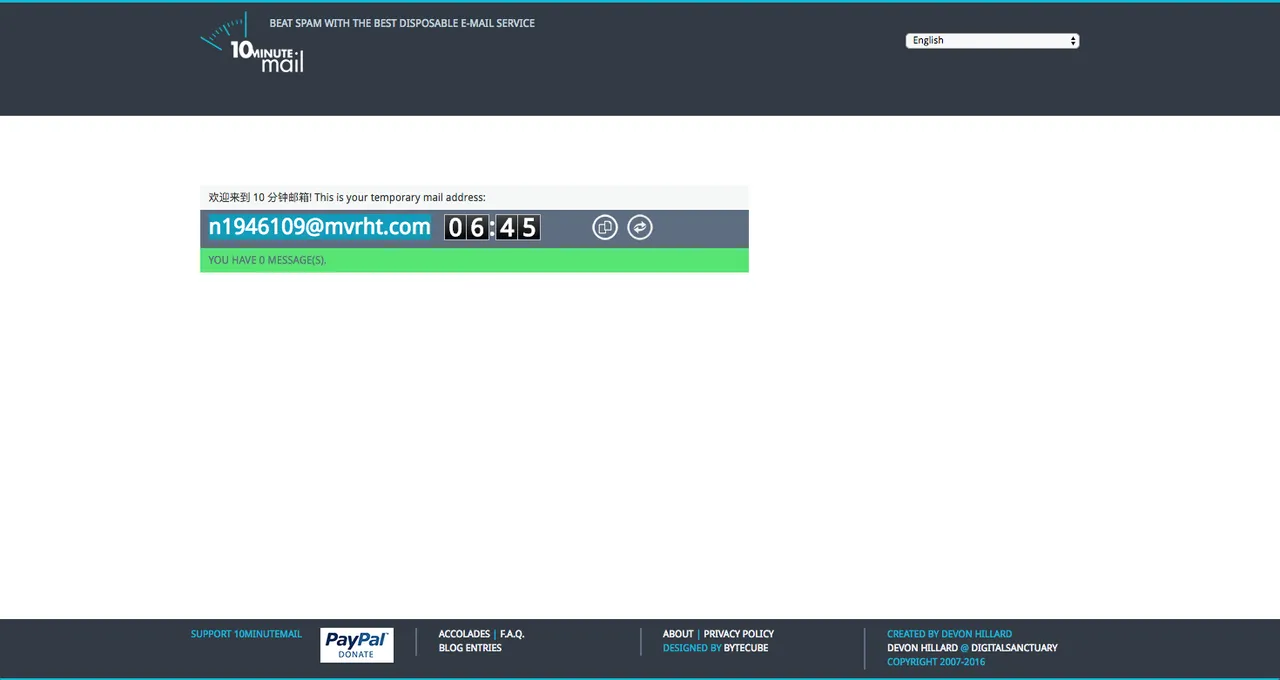Refresh the timer for 10 more minutes
The image size is (1280, 680).
(640, 228)
